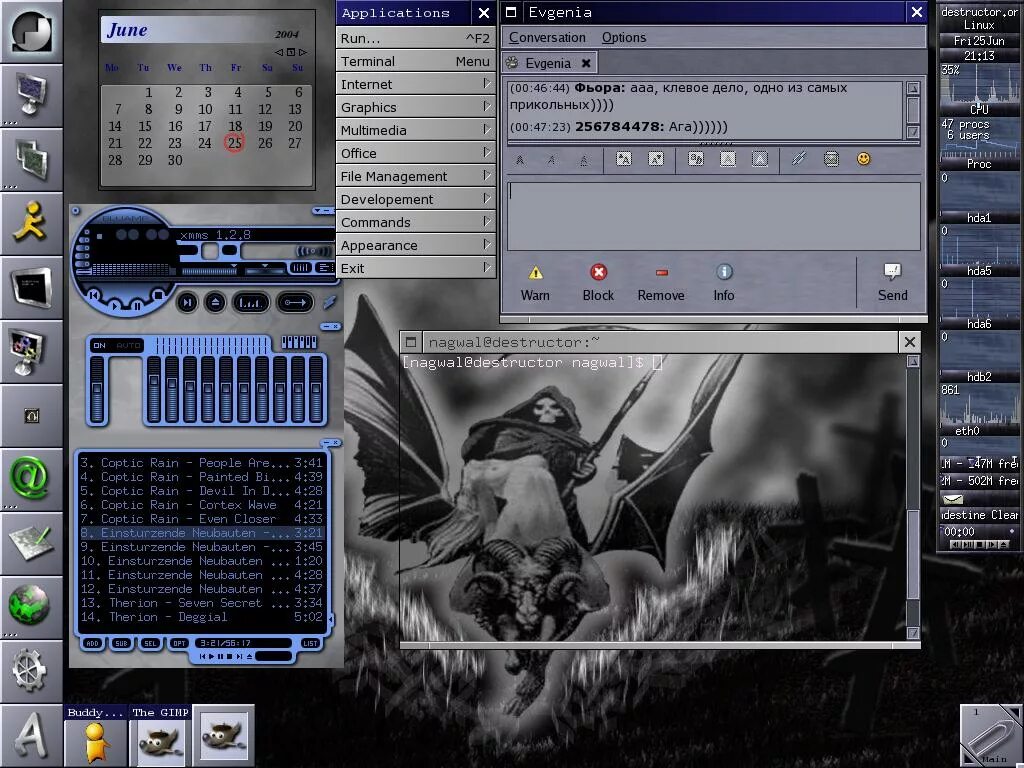Select track 14 Therion - Deggial
The image size is (1024, 768).
coord(201,617)
